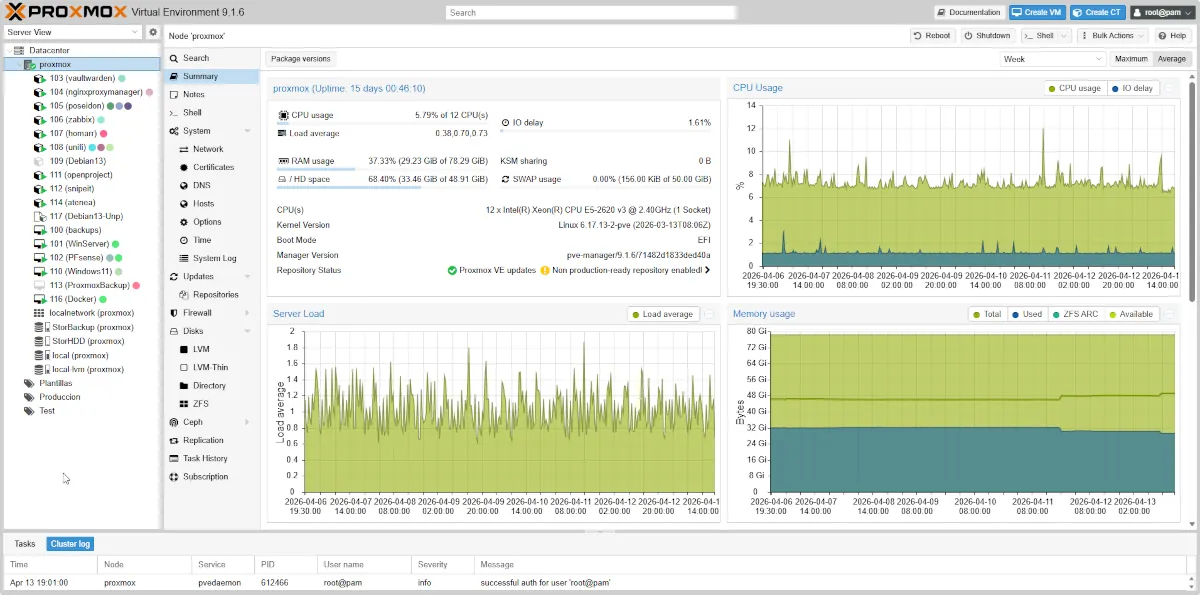The height and width of the screenshot is (595, 1200).
Task: Expand the Firewall sidebar section
Action: 198,313
